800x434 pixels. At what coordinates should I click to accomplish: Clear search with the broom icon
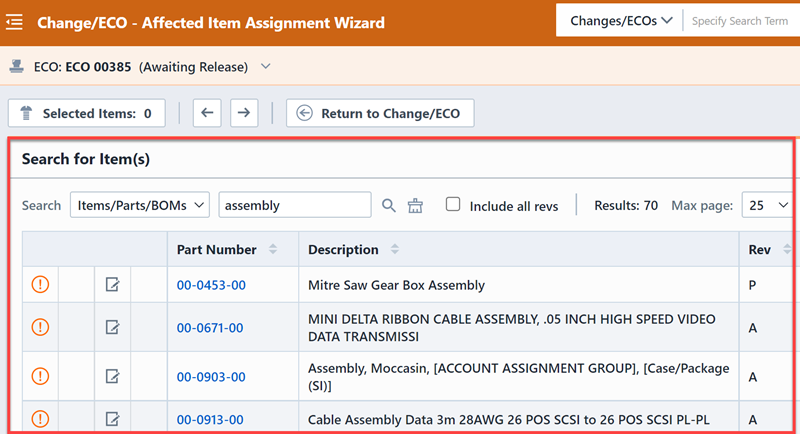(415, 206)
